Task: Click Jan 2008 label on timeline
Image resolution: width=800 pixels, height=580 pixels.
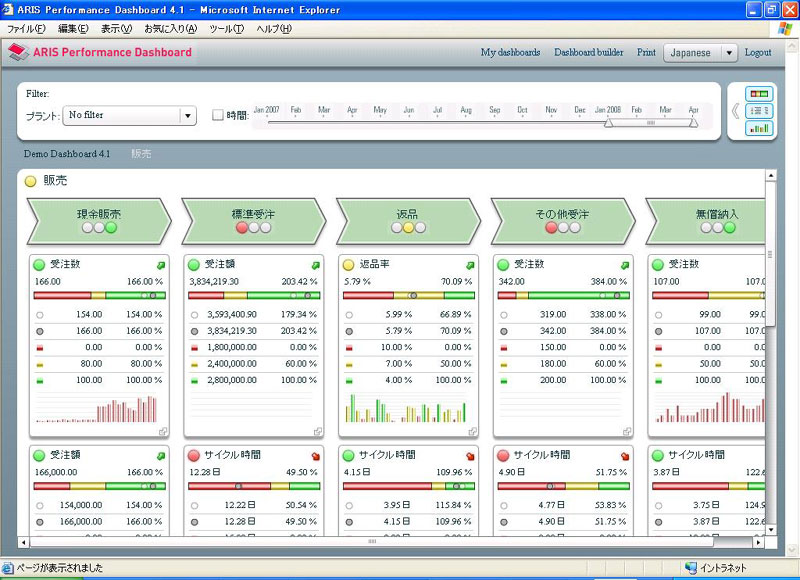Action: [x=608, y=110]
